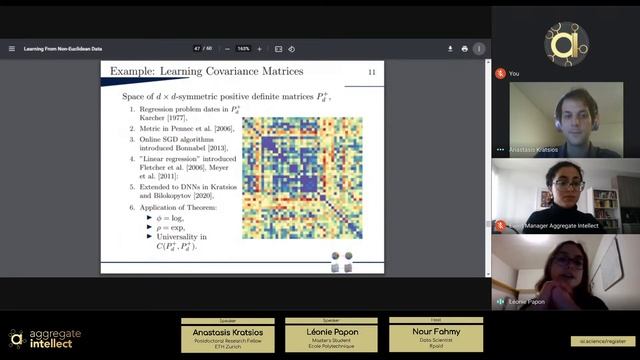Click the scroll up arrow of PDF scrollbar
This screenshot has height=360, width=640.
(488, 62)
